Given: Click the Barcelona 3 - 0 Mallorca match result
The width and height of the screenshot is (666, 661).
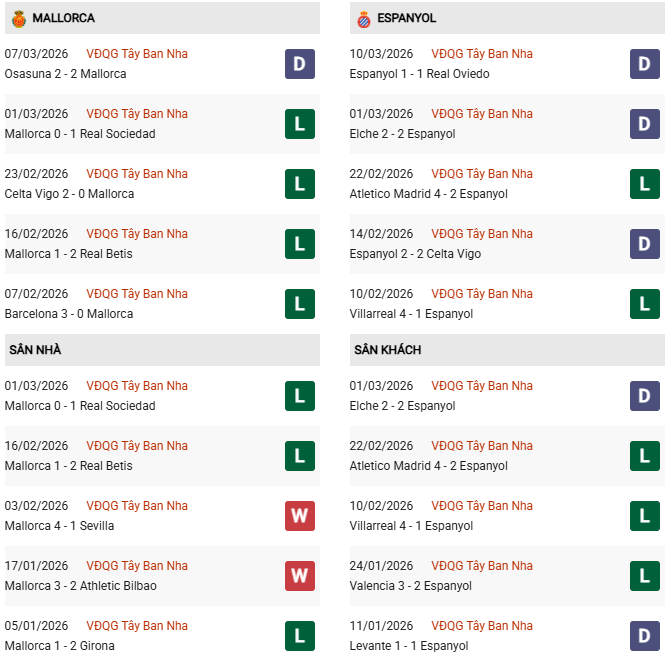Looking at the screenshot, I should 69,314.
